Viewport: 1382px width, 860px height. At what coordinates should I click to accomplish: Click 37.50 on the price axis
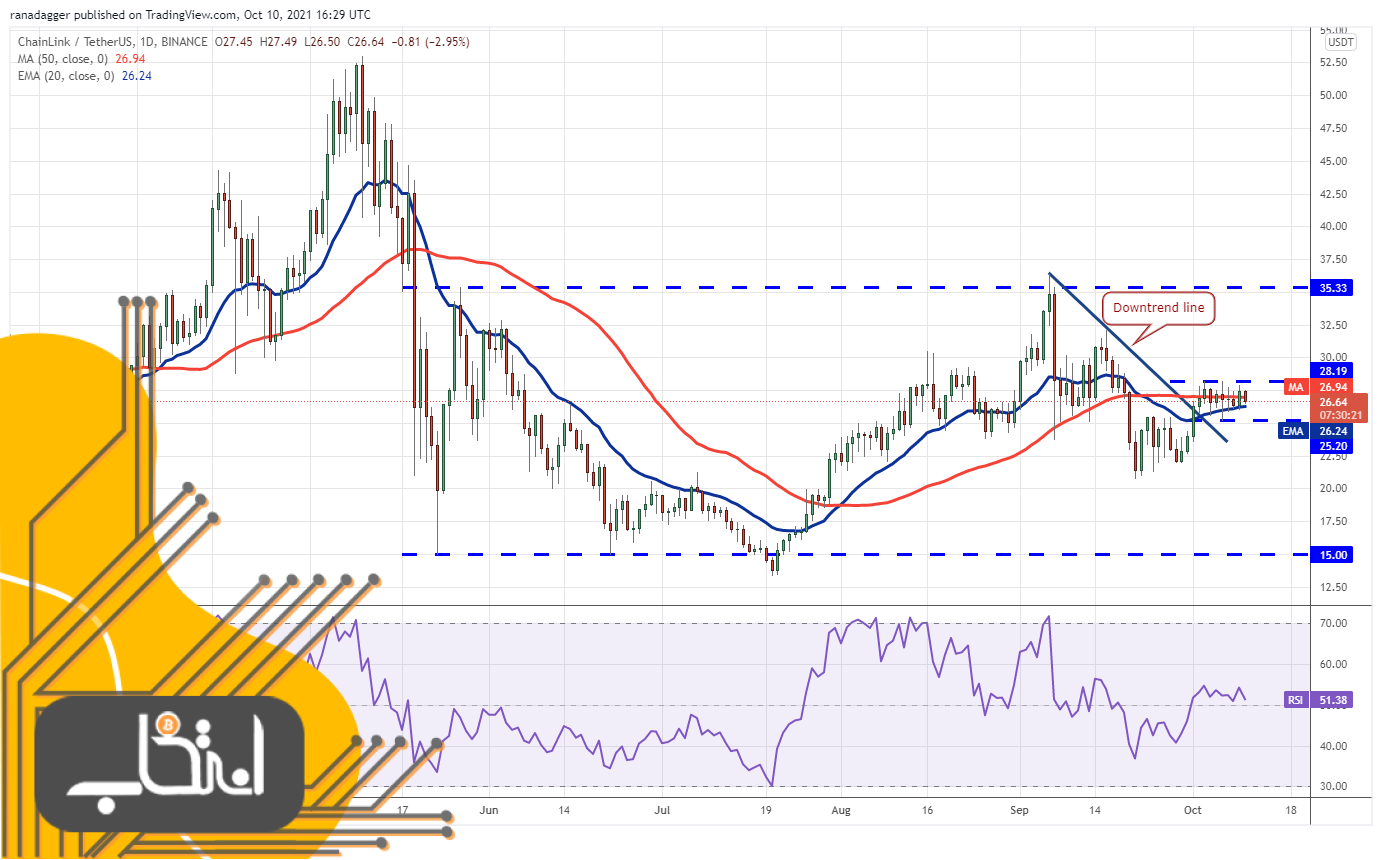pos(1334,259)
